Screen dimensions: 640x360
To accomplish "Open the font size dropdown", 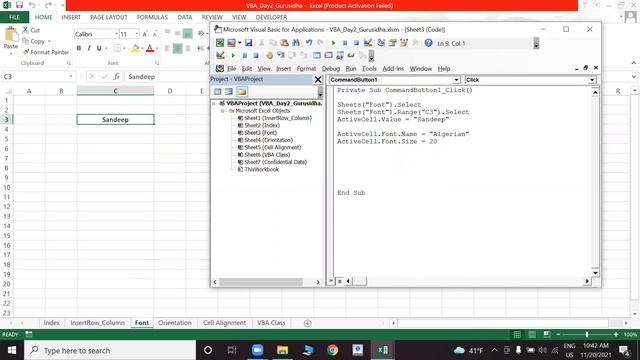I will point(137,34).
